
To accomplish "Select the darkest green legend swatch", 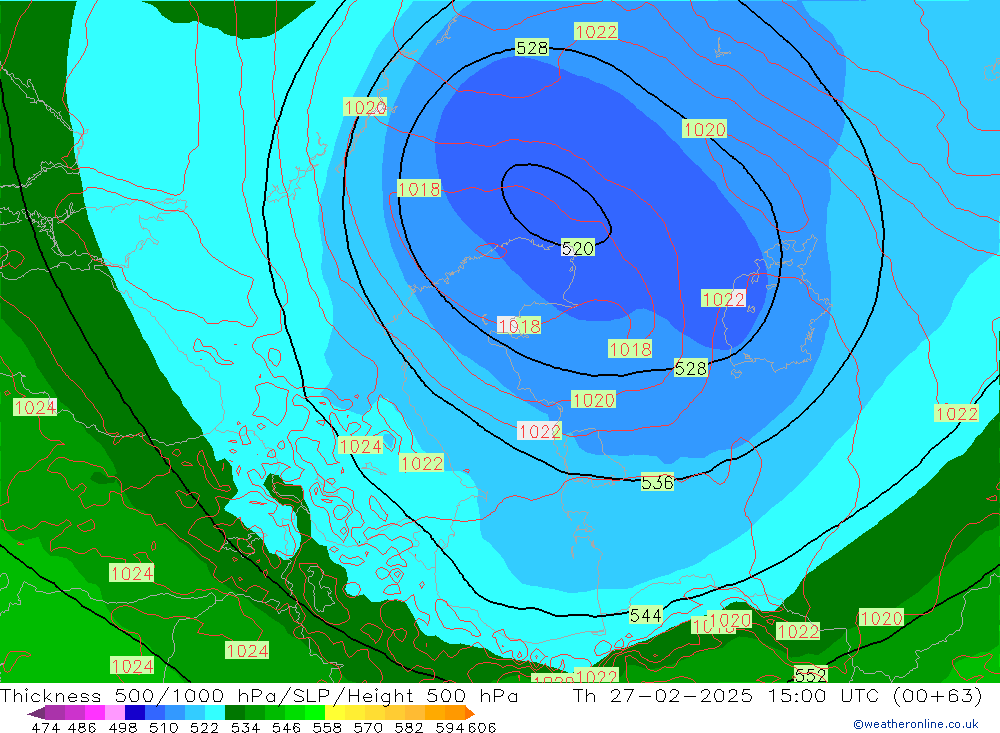I will (x=235, y=713).
